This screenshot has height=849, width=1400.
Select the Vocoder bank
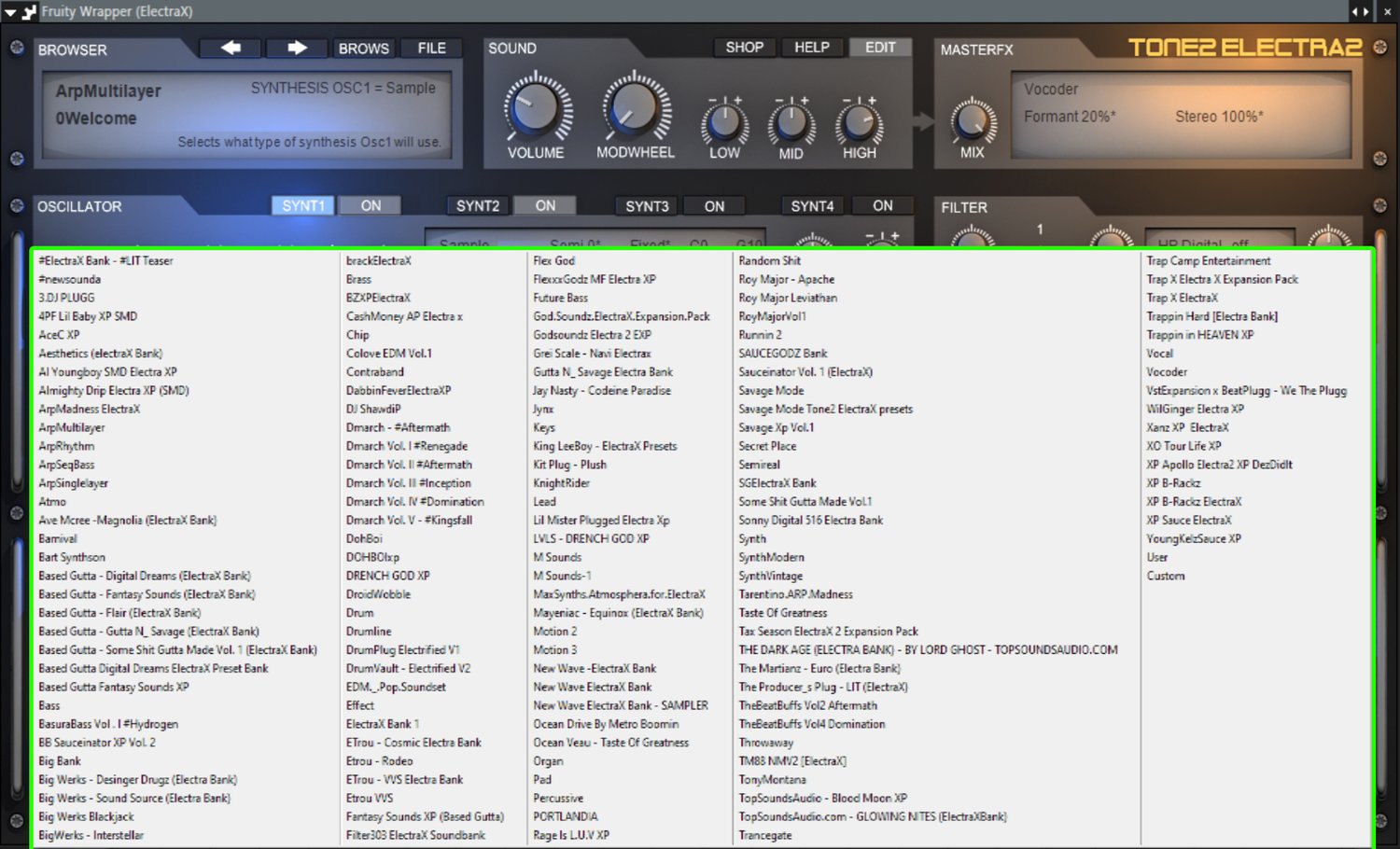point(1167,372)
